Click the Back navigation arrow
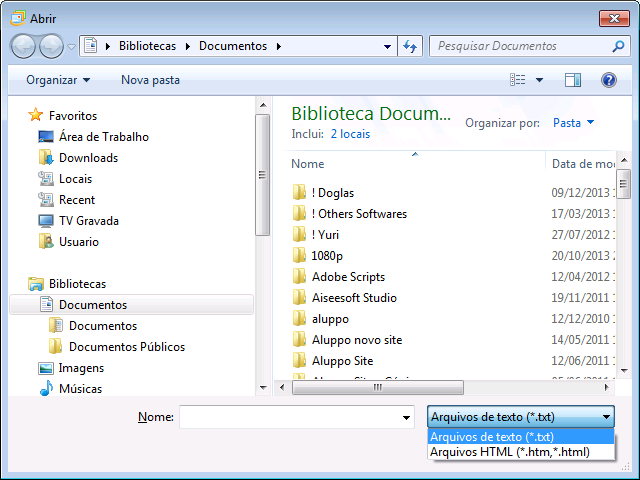The image size is (640, 480). (x=23, y=46)
